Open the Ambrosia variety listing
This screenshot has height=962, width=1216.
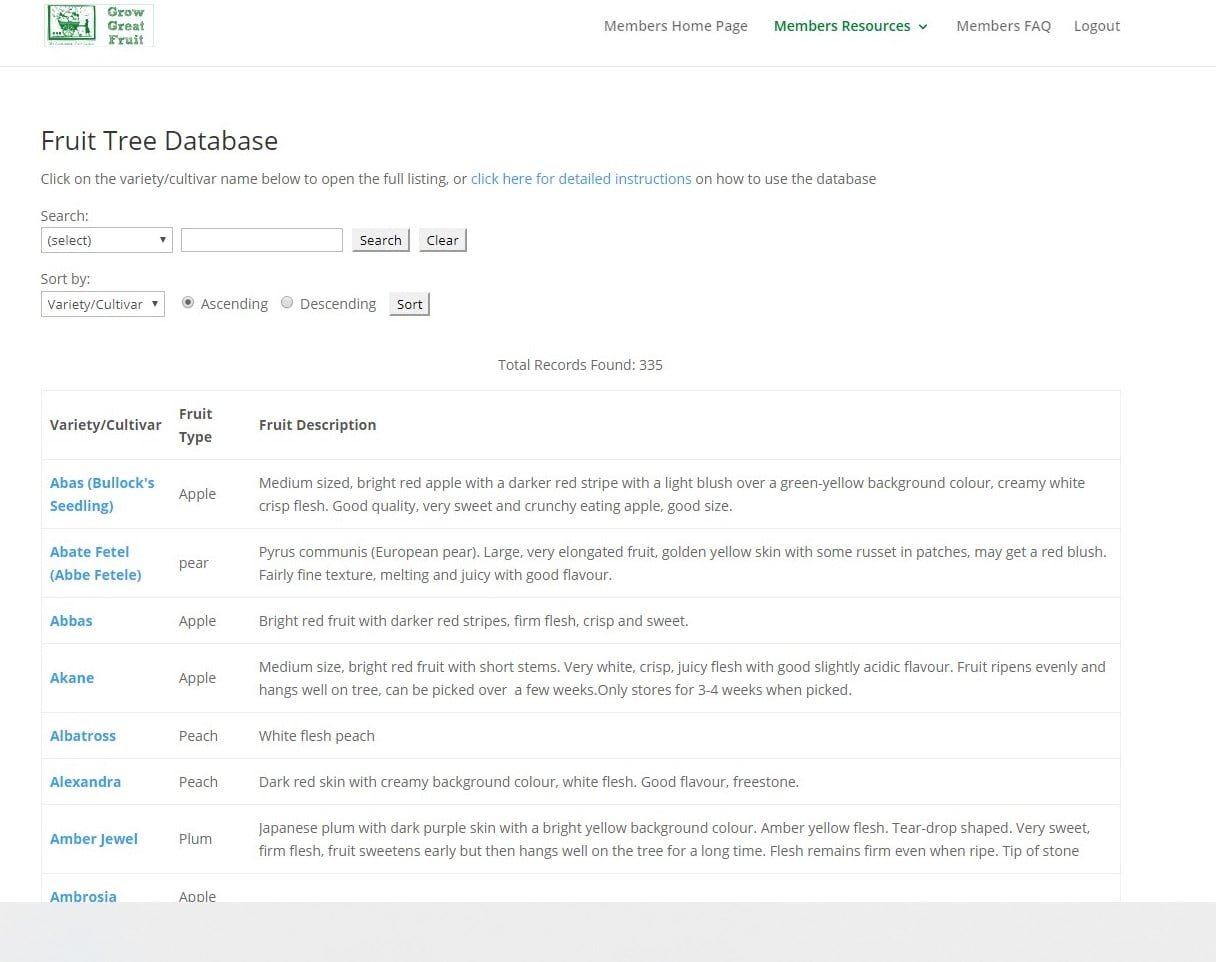(83, 896)
